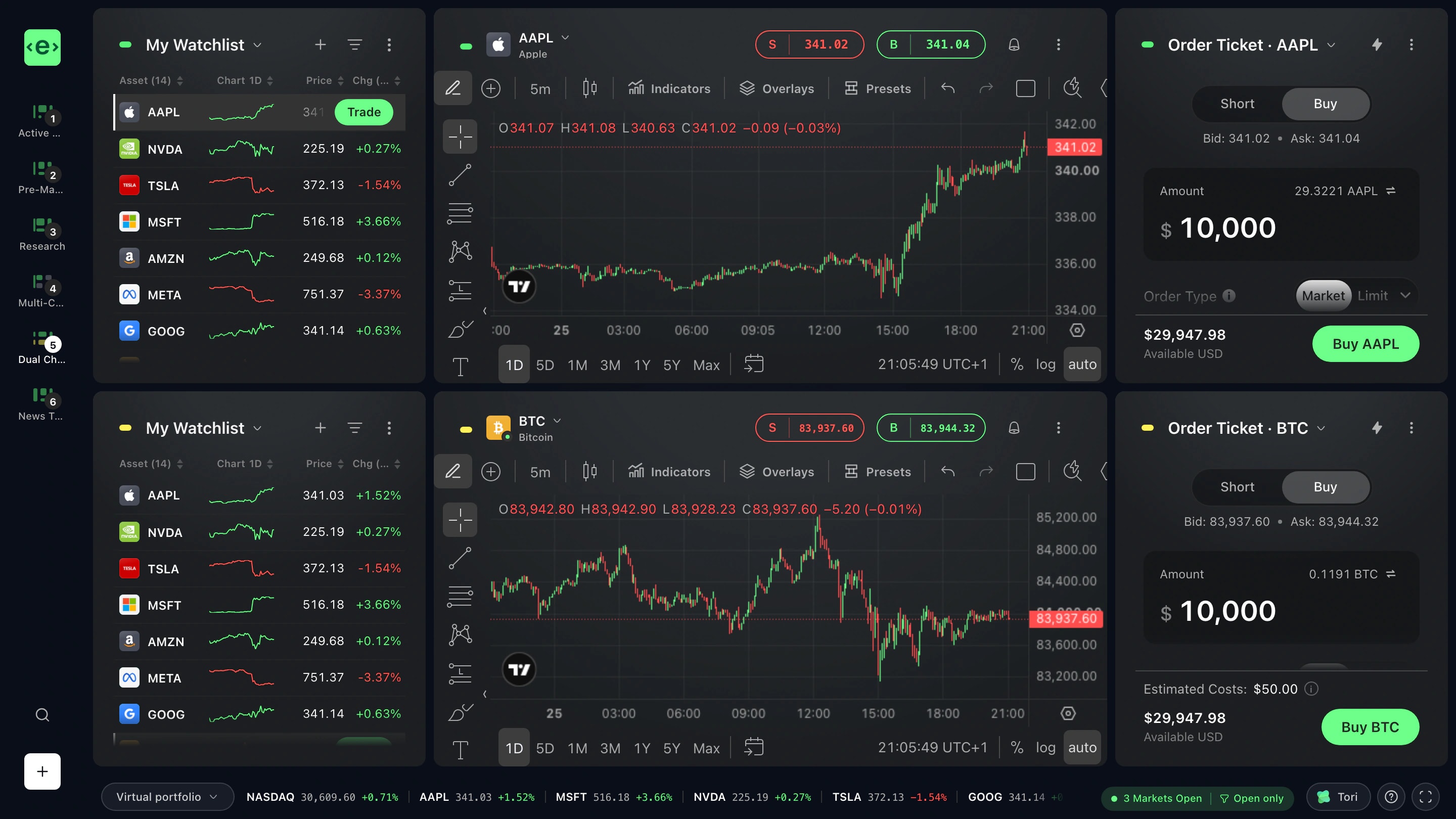Click the redo arrow in the AAPL chart toolbar

(986, 88)
